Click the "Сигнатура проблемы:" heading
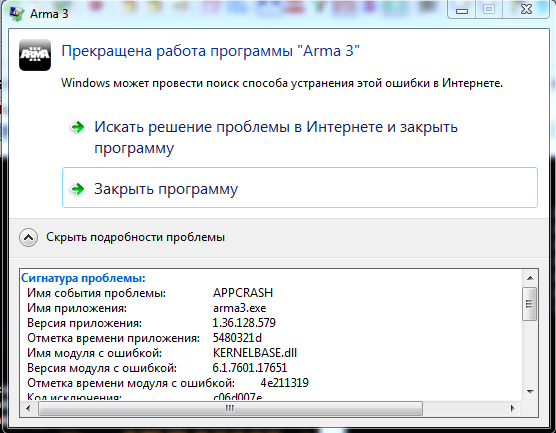 coord(83,278)
